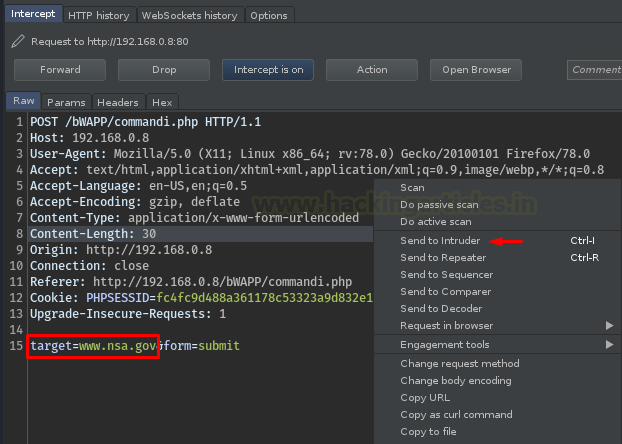The height and width of the screenshot is (444, 622).
Task: Select Do active scan menu item
Action: [435, 222]
